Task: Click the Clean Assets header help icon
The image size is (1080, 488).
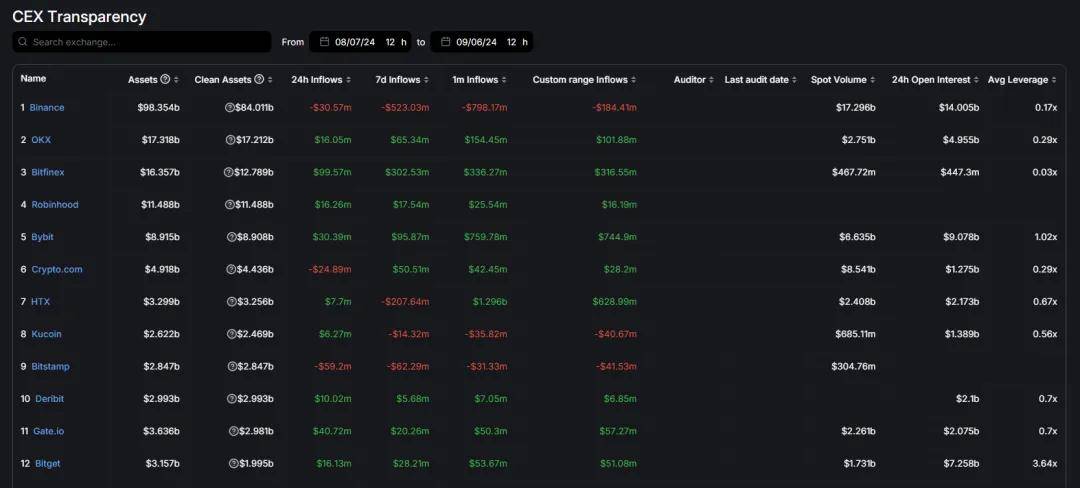Action: point(259,79)
